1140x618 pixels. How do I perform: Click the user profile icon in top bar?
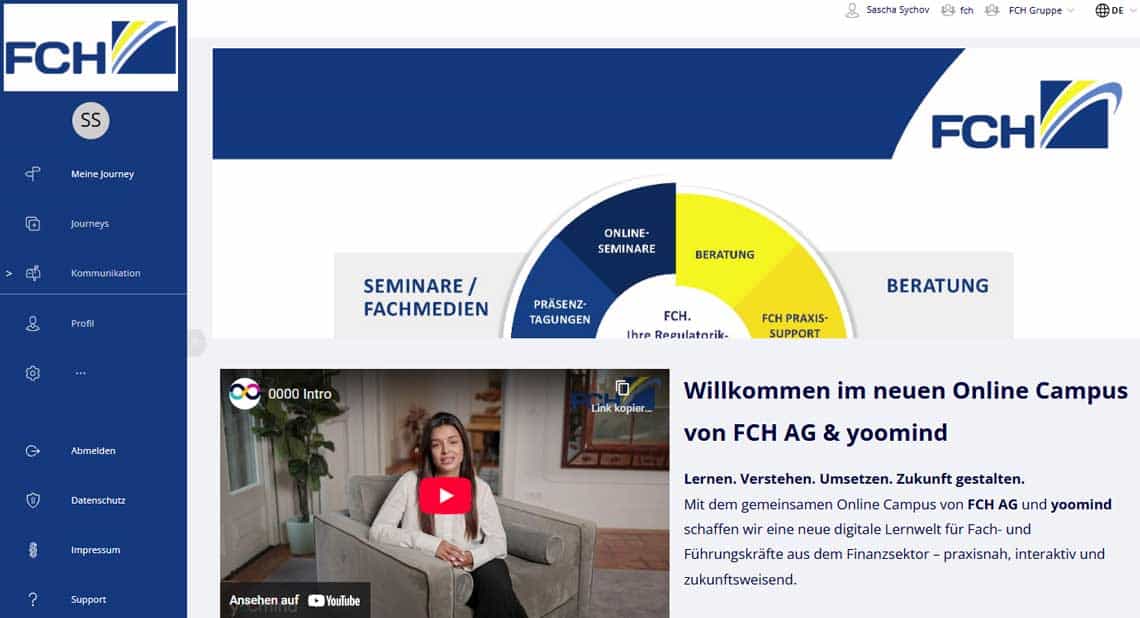click(x=852, y=10)
